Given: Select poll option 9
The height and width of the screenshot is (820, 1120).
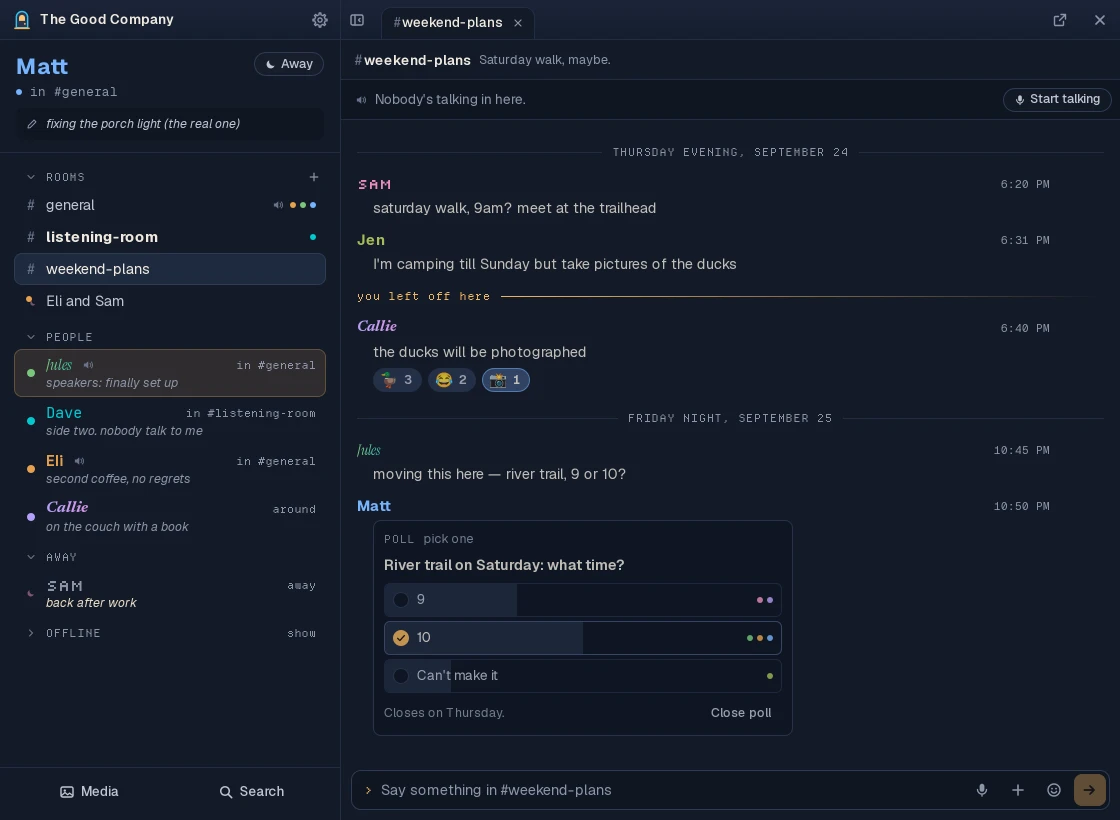Looking at the screenshot, I should pos(582,600).
